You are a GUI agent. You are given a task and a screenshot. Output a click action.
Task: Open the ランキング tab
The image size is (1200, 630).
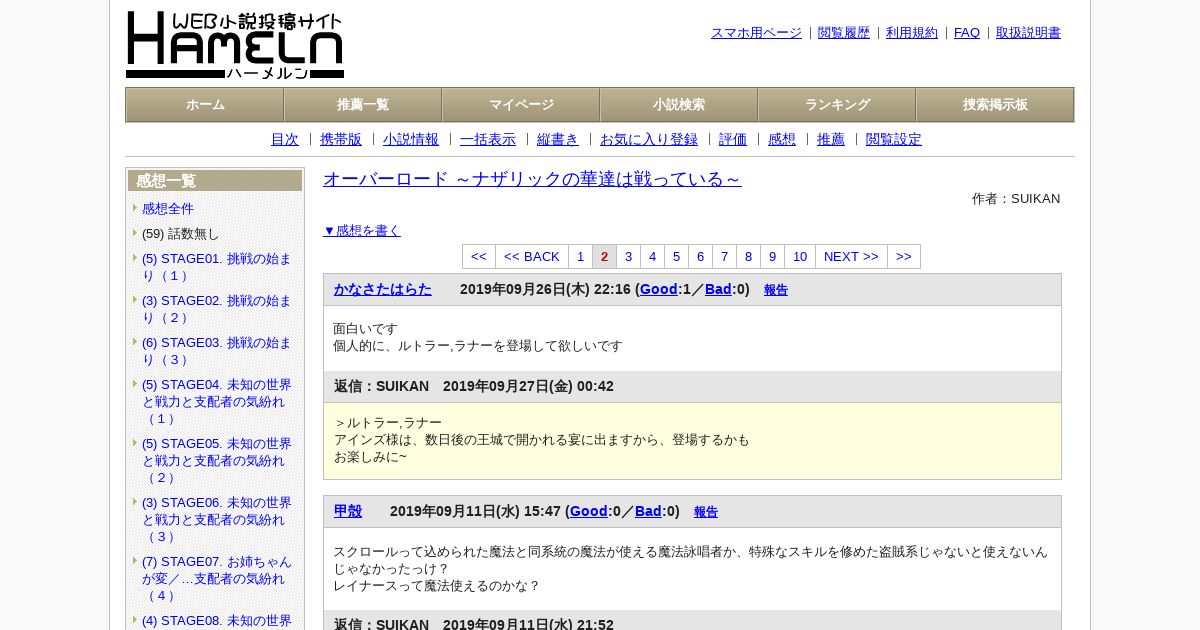[x=837, y=105]
